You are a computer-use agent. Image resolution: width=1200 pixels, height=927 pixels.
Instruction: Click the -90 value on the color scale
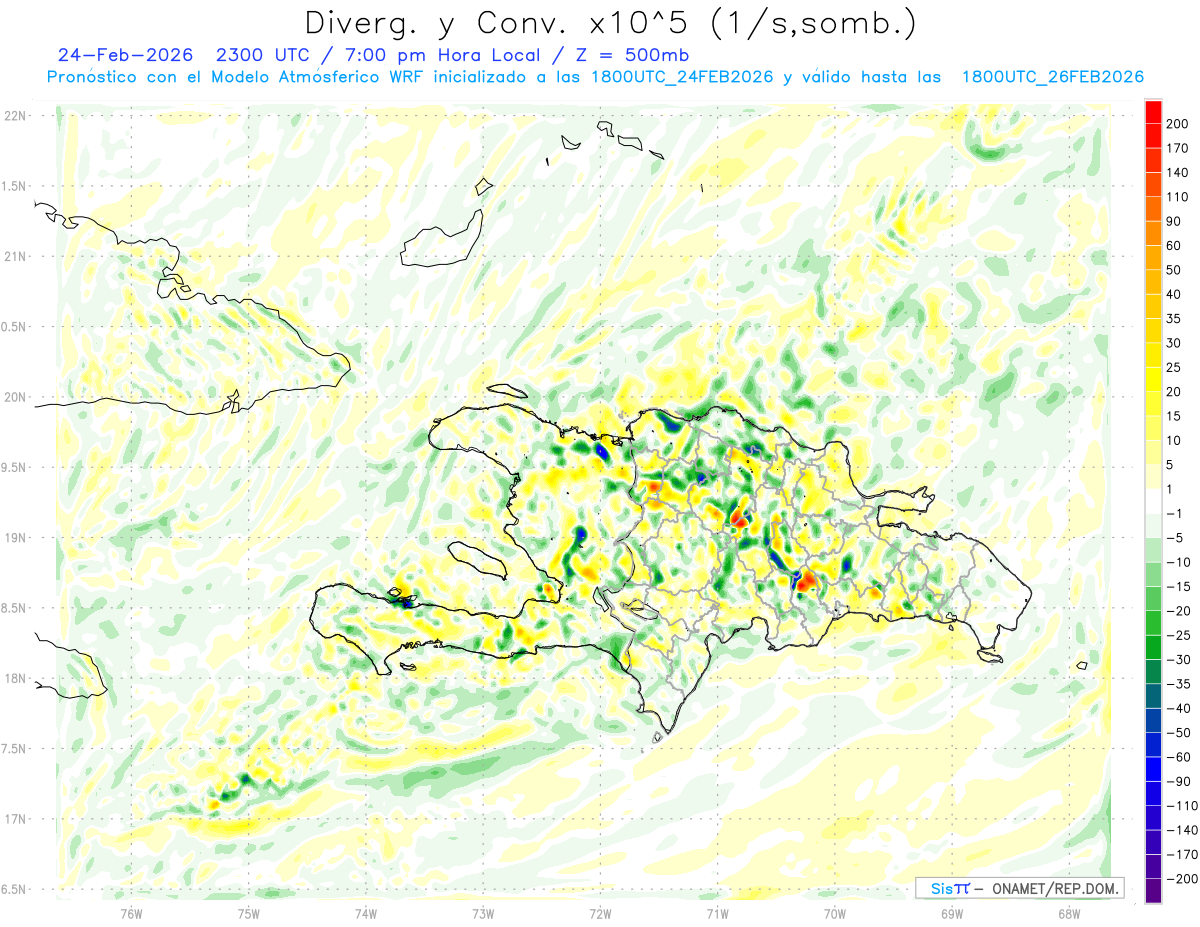pyautogui.click(x=1179, y=781)
